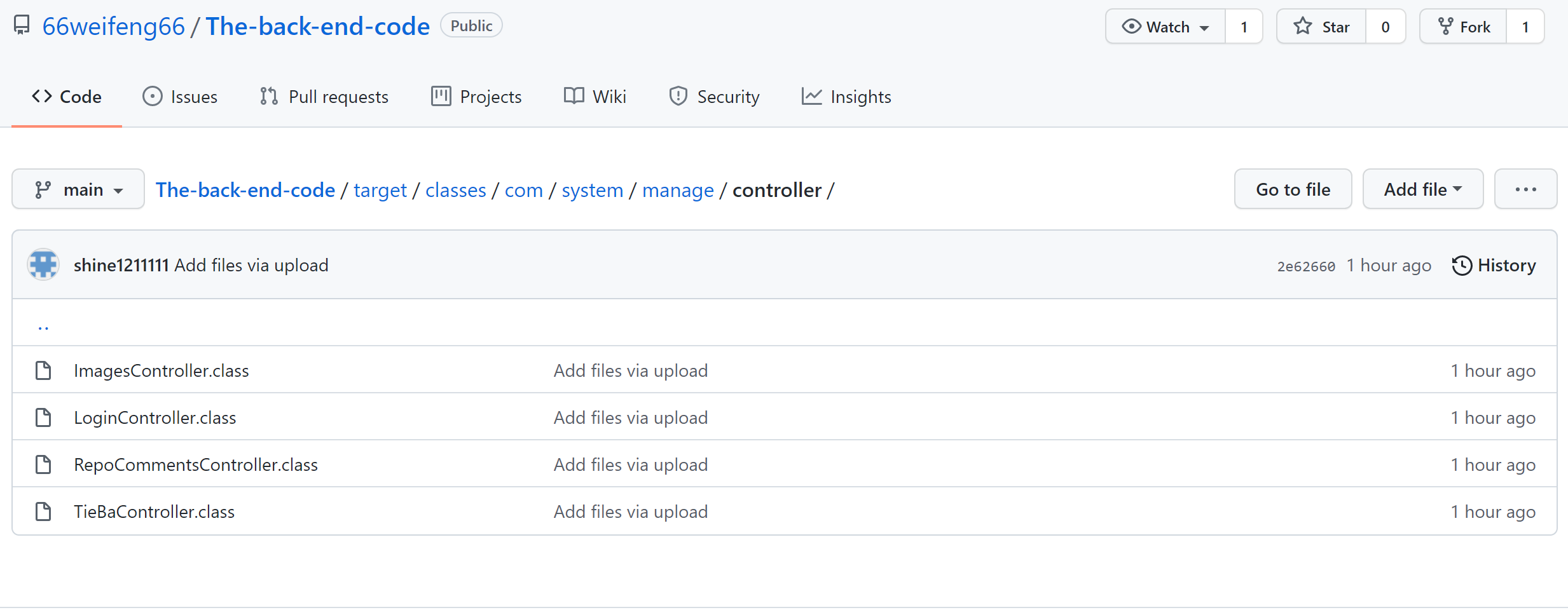View the stargazers count of 0
Viewport: 1568px width, 610px height.
pyautogui.click(x=1386, y=27)
